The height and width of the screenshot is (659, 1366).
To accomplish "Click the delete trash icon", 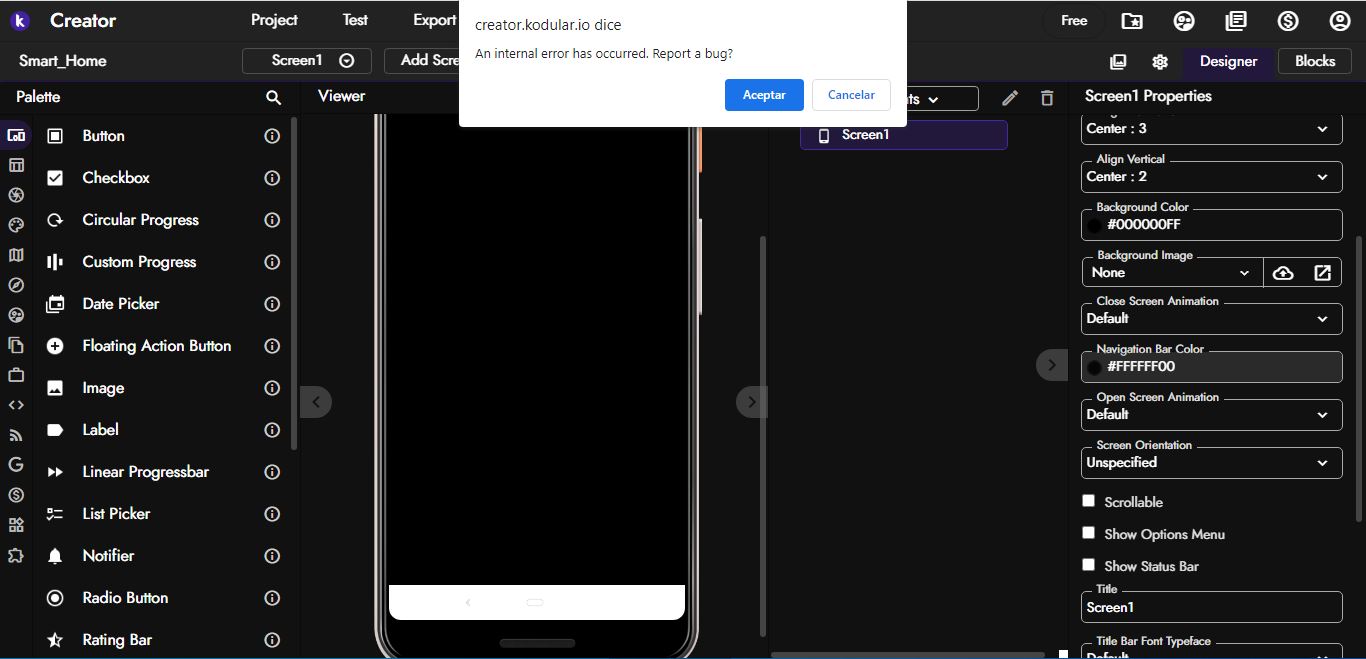I will click(x=1047, y=98).
